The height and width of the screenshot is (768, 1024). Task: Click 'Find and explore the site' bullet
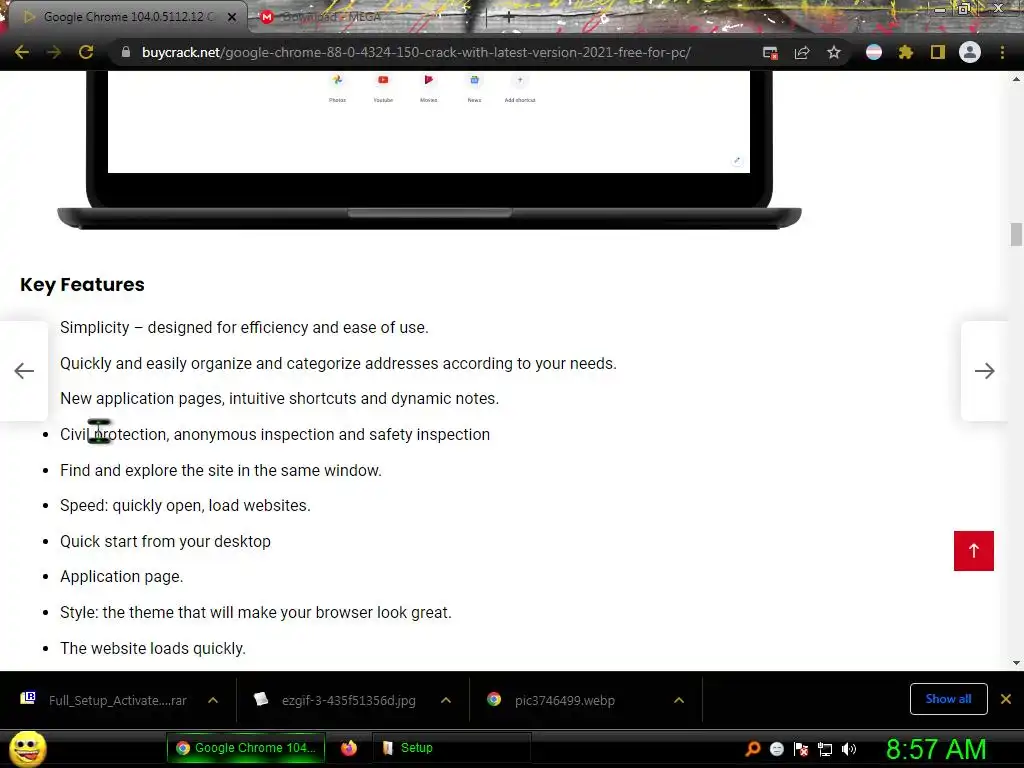click(x=221, y=470)
